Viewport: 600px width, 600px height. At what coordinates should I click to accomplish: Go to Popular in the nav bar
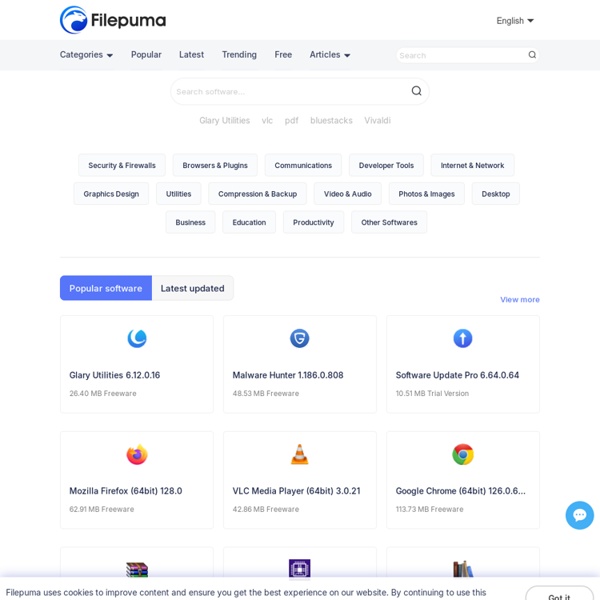tap(146, 55)
